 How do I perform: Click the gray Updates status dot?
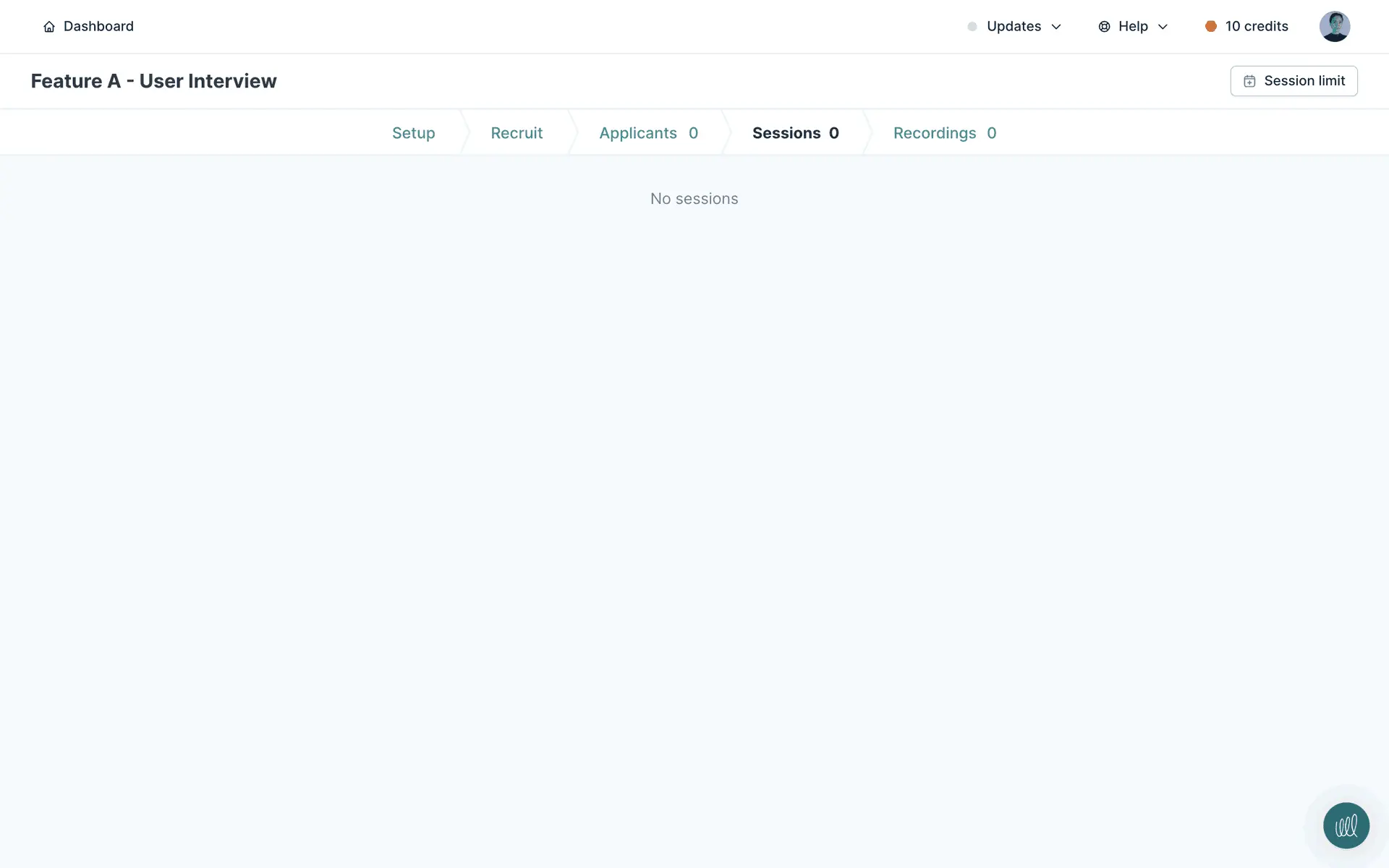972,27
